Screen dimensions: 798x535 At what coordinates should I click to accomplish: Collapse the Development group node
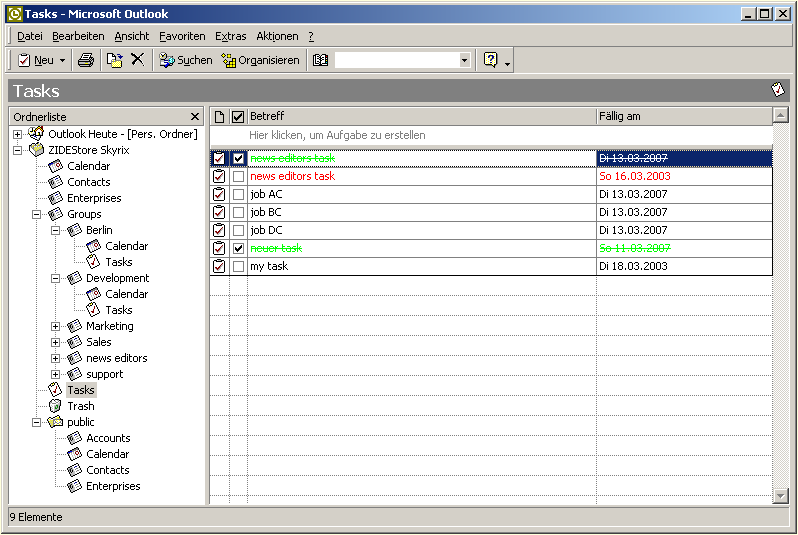55,278
